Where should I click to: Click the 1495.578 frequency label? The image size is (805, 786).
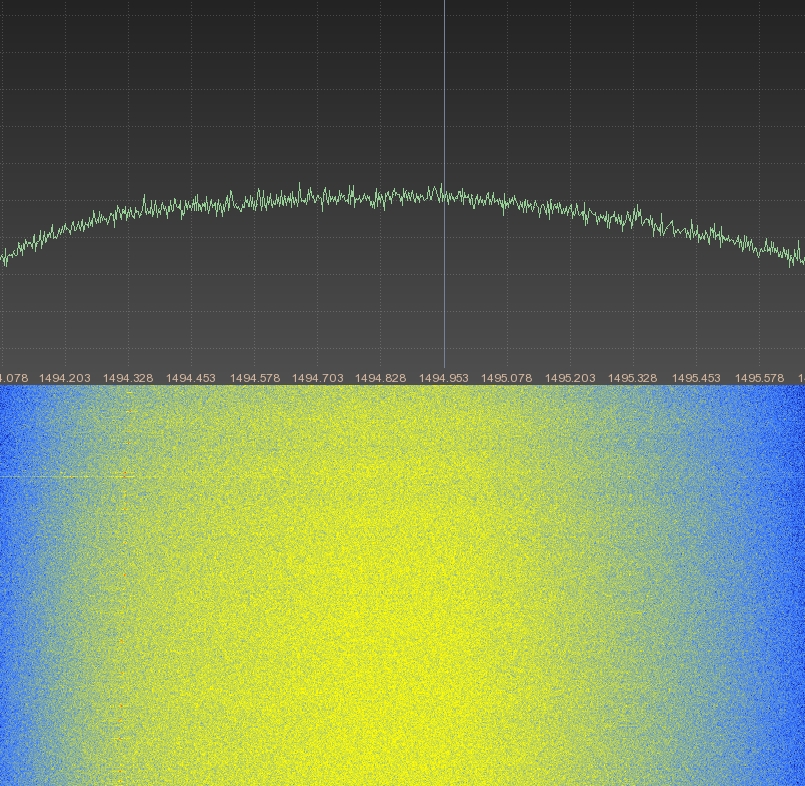[759, 378]
